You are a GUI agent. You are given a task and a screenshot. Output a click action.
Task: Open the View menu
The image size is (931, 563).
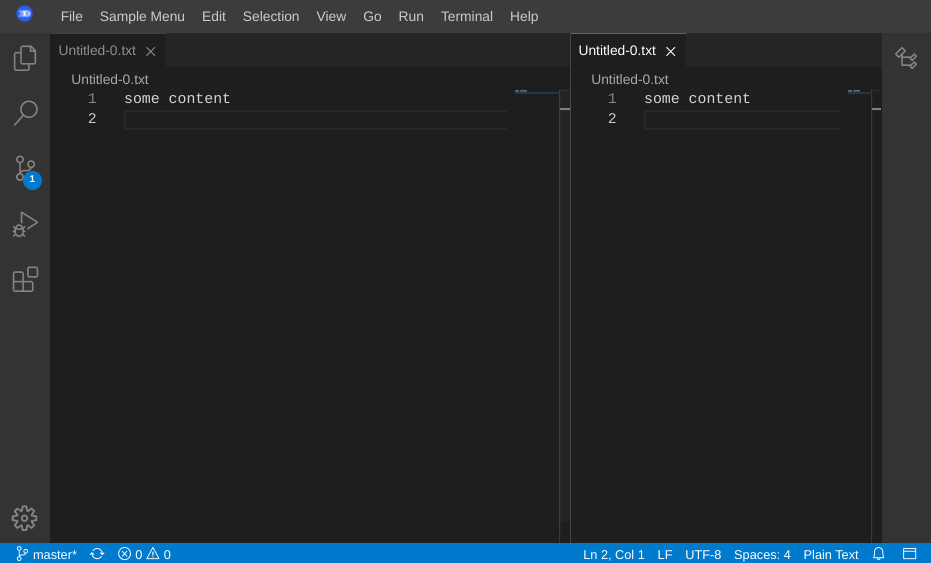coord(331,16)
